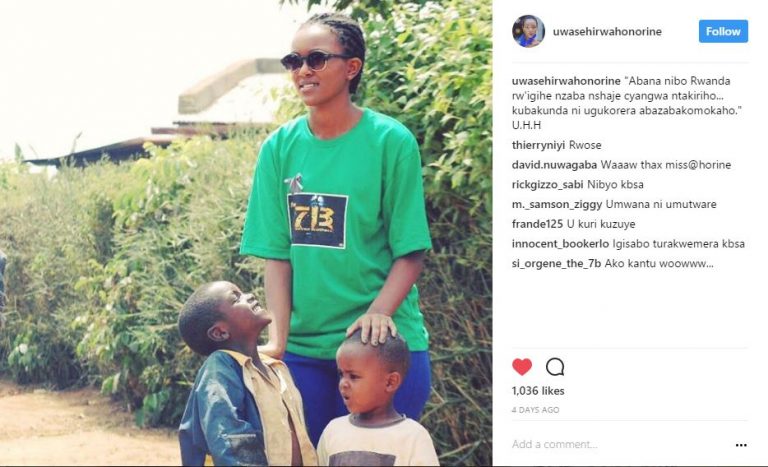The image size is (768, 467).
Task: Visit the si_orgene_the_7b profile
Action: [556, 264]
